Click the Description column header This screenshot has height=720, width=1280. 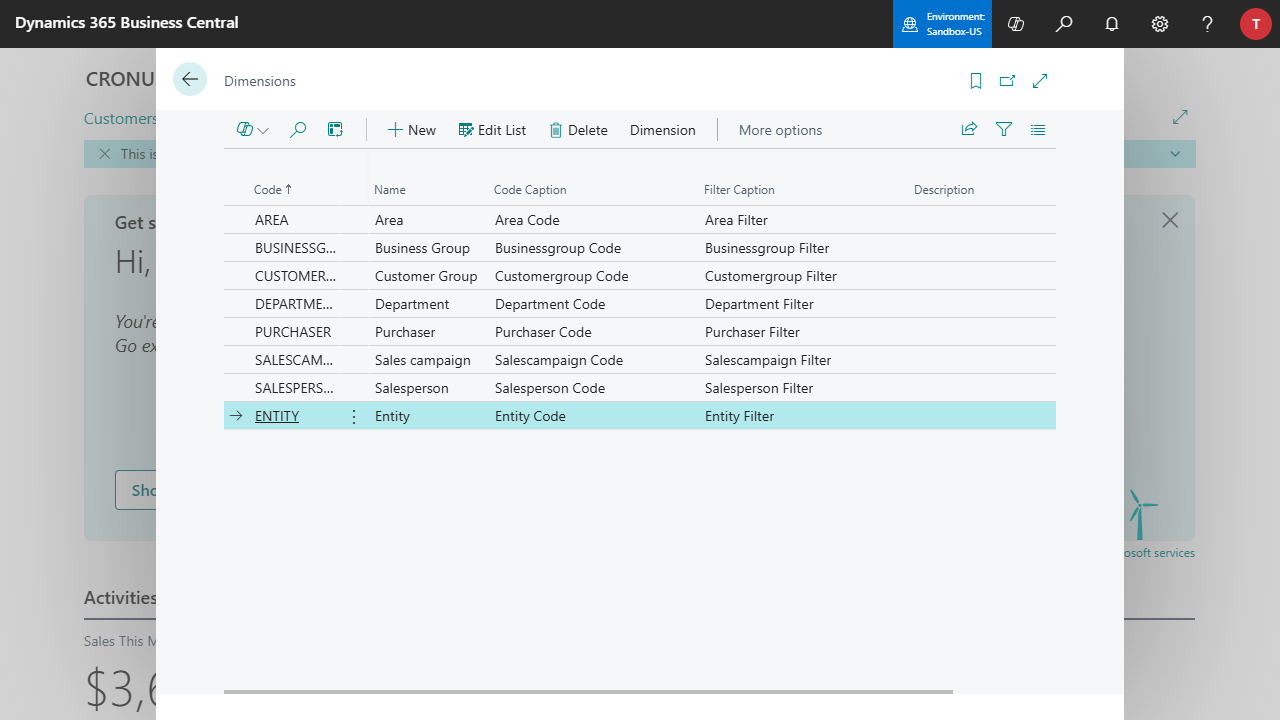coord(944,190)
